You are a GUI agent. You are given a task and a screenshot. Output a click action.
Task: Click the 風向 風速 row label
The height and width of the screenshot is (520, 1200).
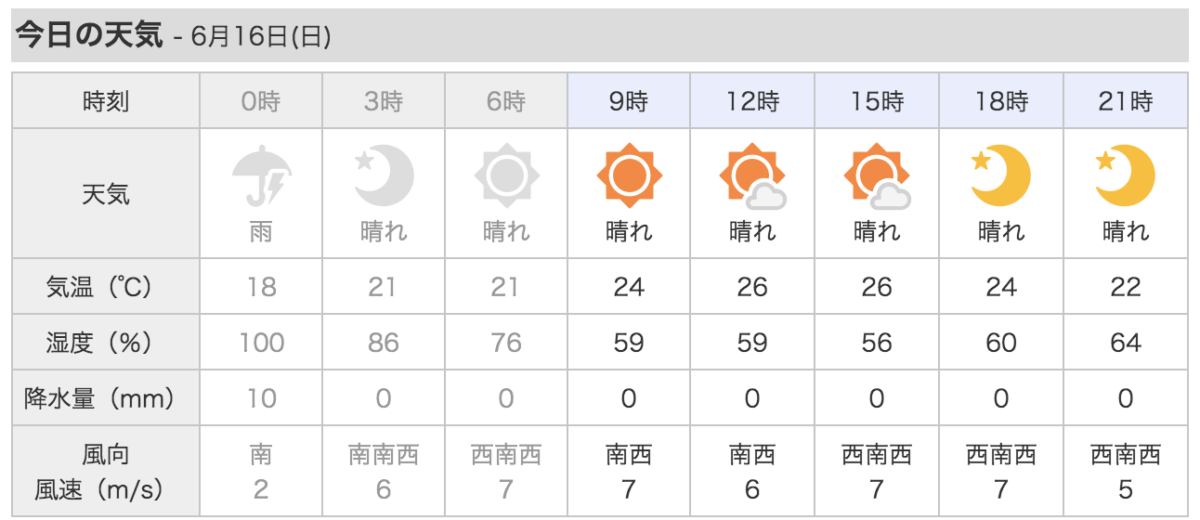[105, 473]
